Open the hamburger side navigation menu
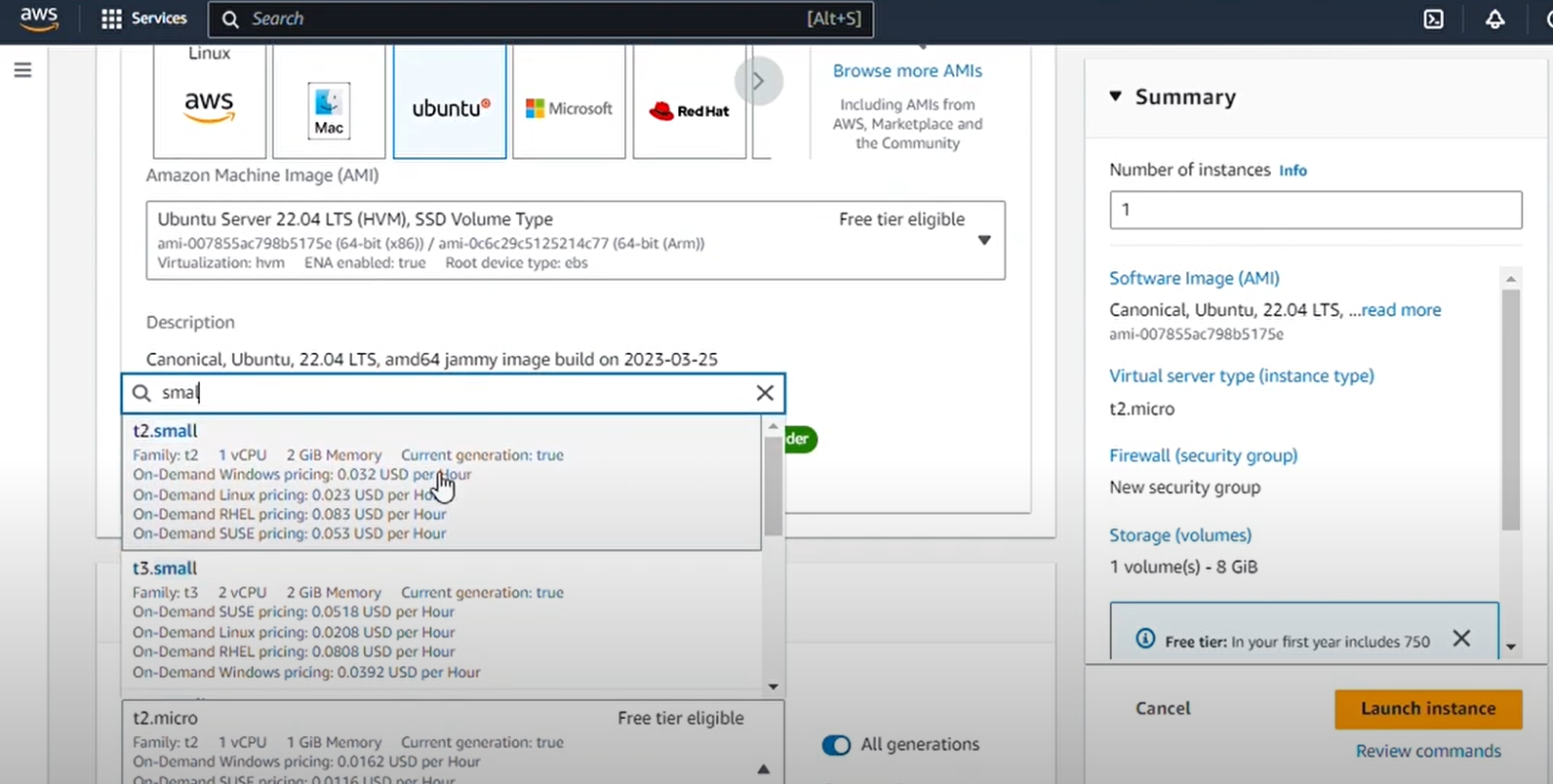 coord(22,70)
